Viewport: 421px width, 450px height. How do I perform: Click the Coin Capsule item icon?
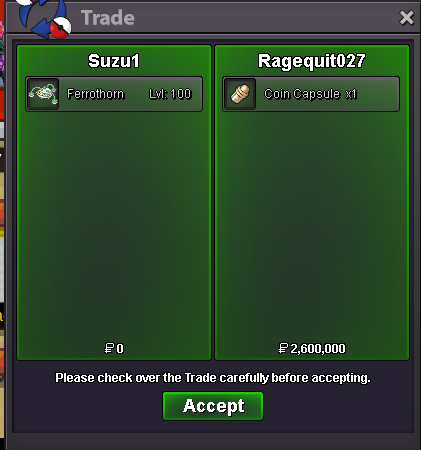[240, 94]
